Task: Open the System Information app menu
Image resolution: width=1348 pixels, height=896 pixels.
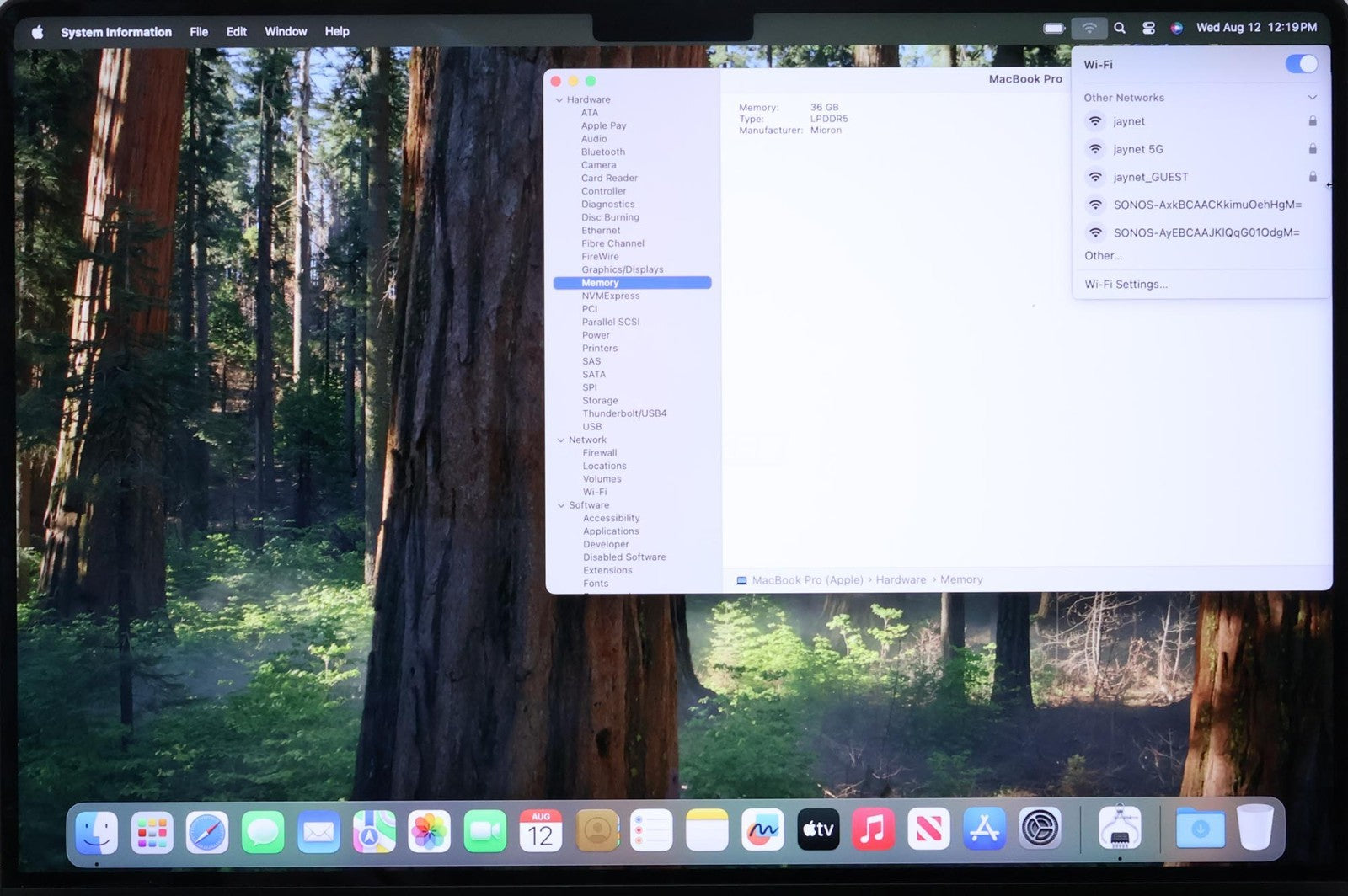Action: tap(116, 32)
